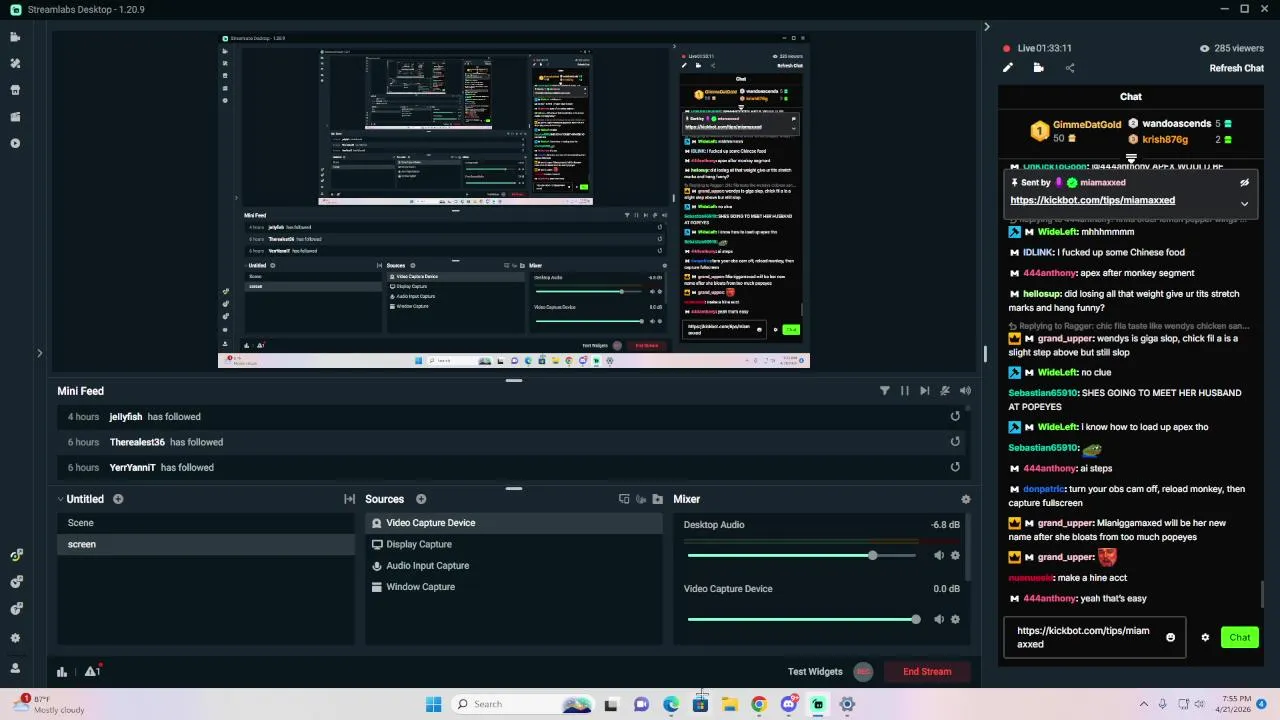1280x720 pixels.
Task: Open the Windows Start menu
Action: tap(433, 704)
